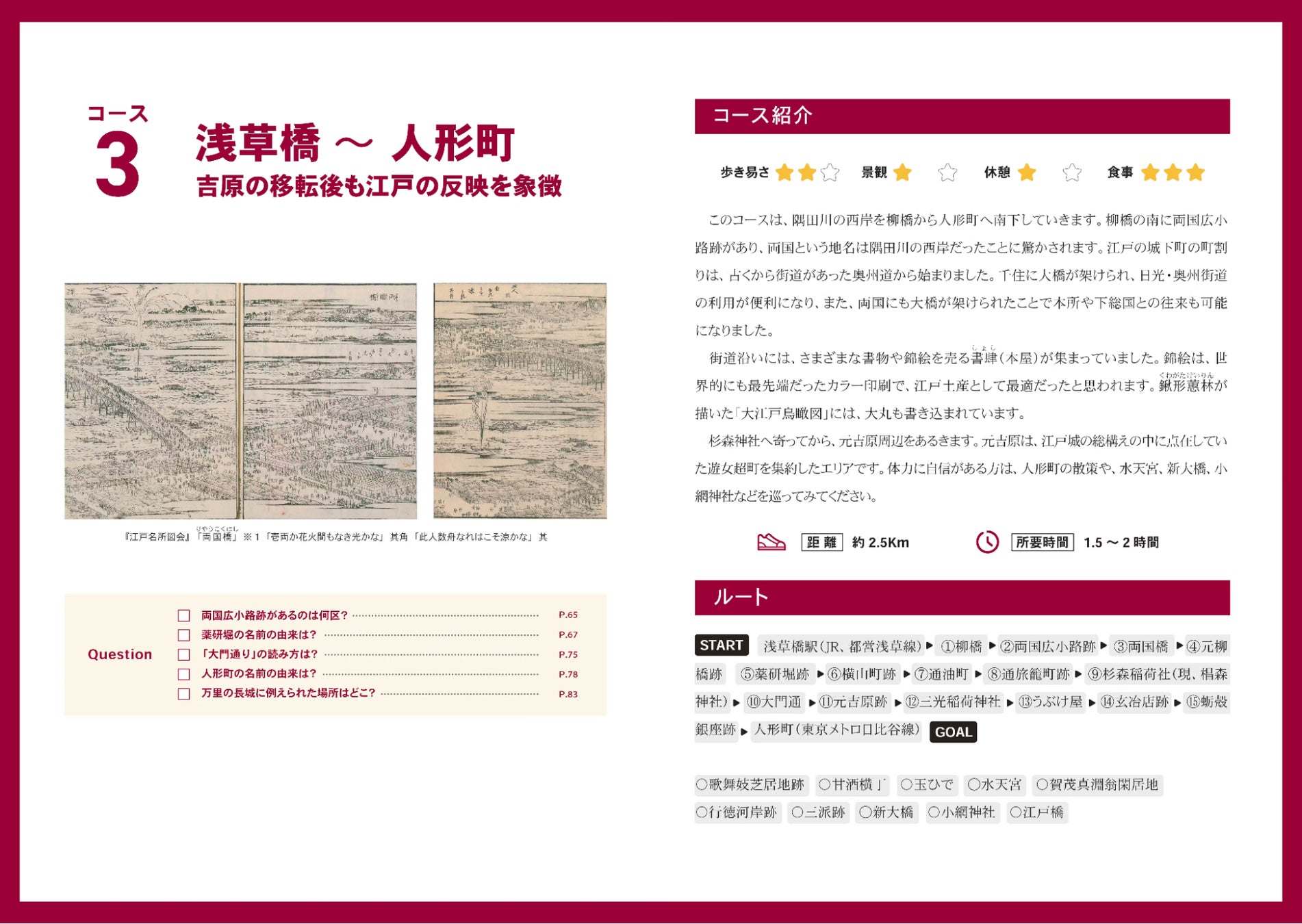
Task: Click the empty star after 休憩
Action: [1072, 172]
